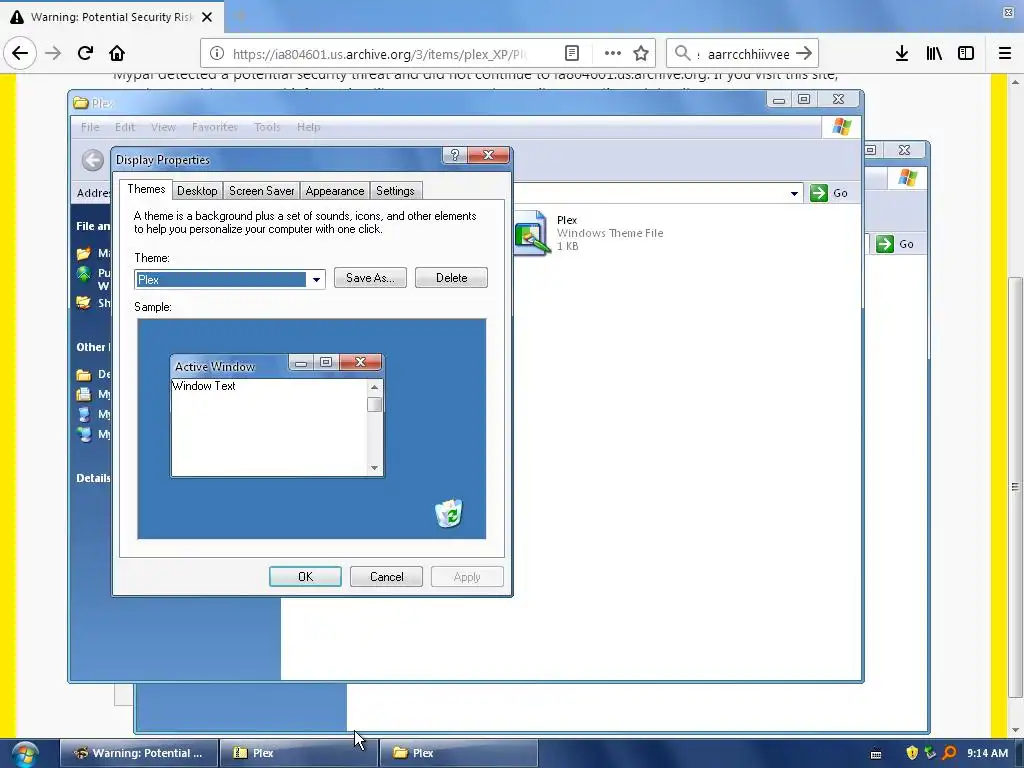Click in the archive.org address bar
This screenshot has width=1024, height=768.
(x=379, y=54)
